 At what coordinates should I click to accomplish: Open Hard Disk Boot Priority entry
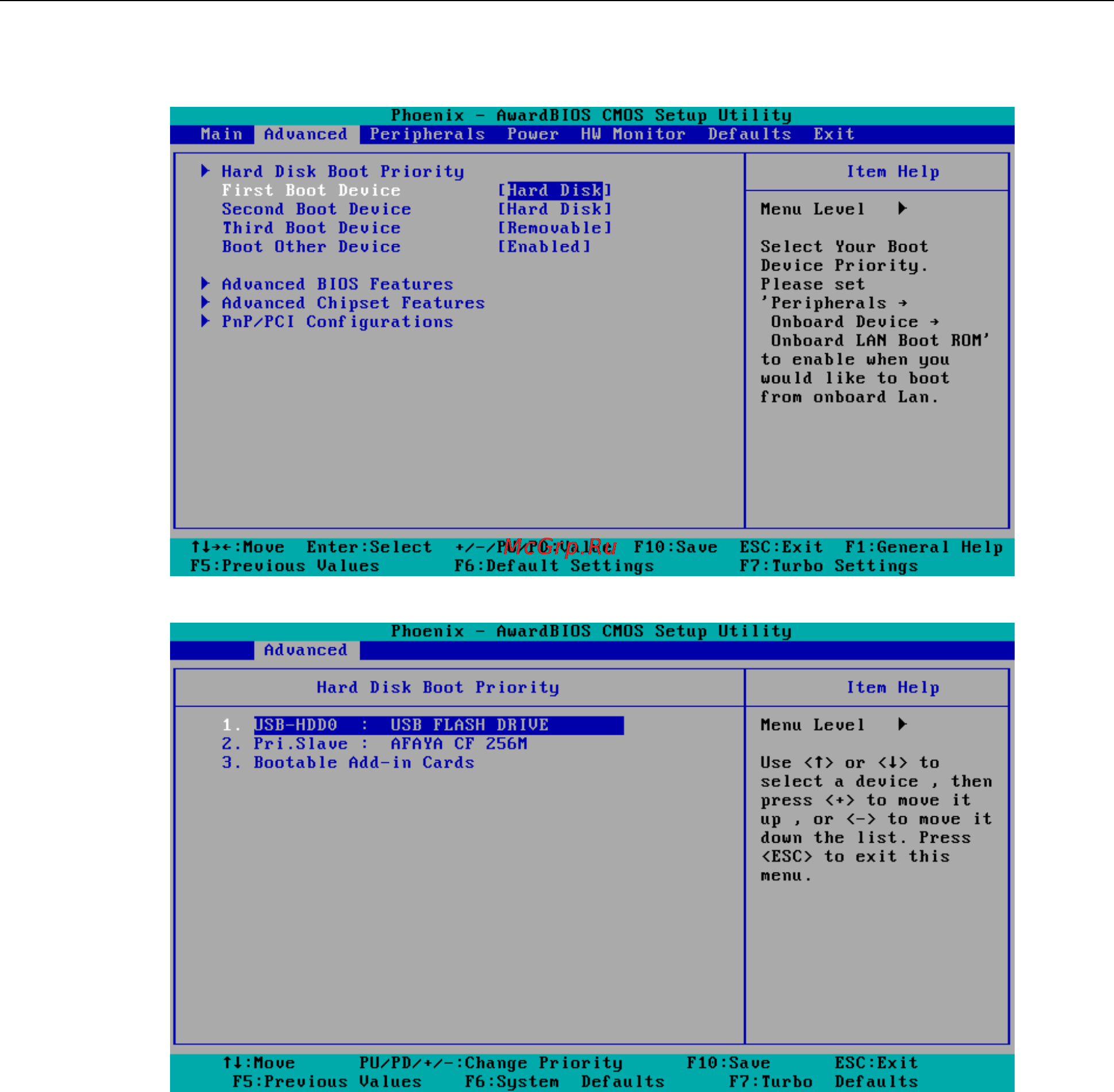pos(342,172)
